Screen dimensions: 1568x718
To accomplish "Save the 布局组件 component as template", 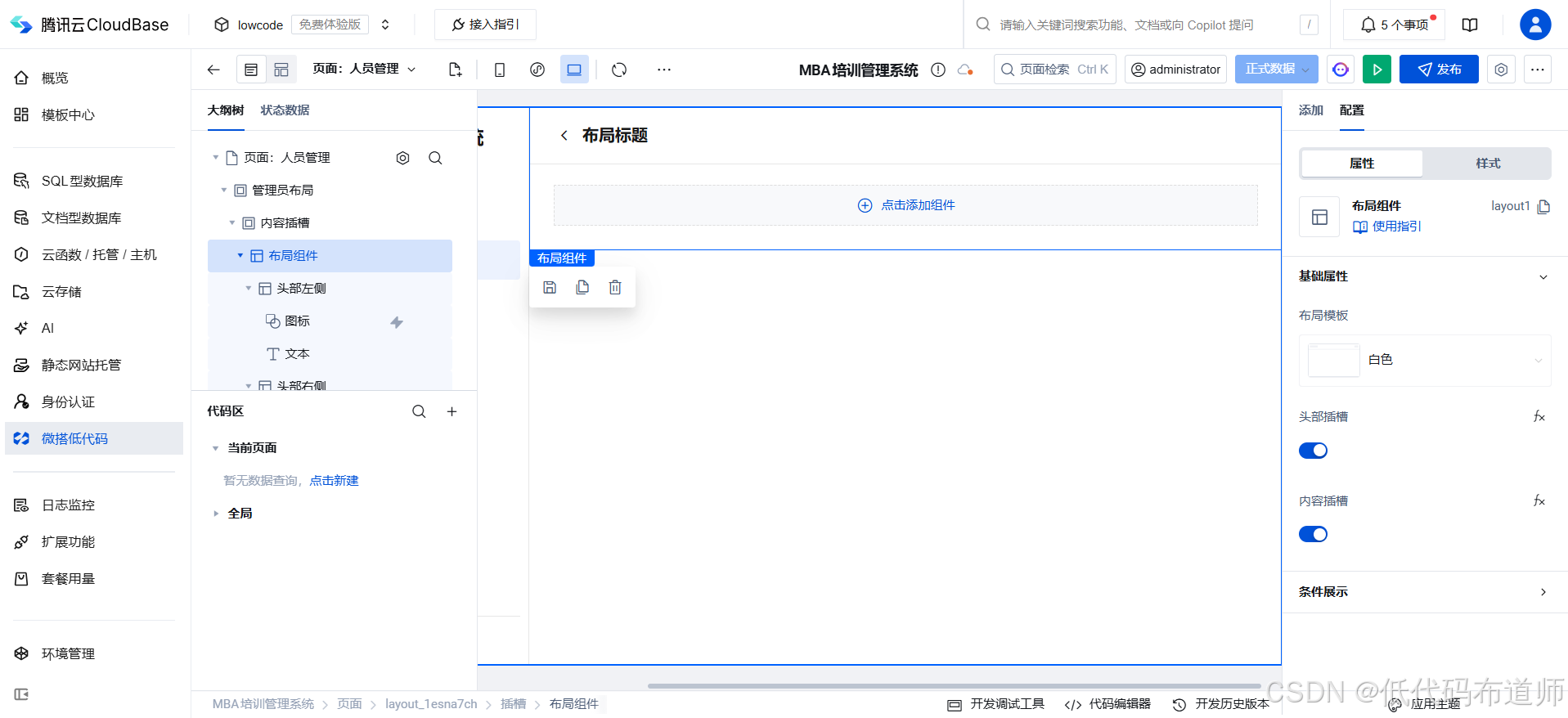I will pyautogui.click(x=550, y=287).
